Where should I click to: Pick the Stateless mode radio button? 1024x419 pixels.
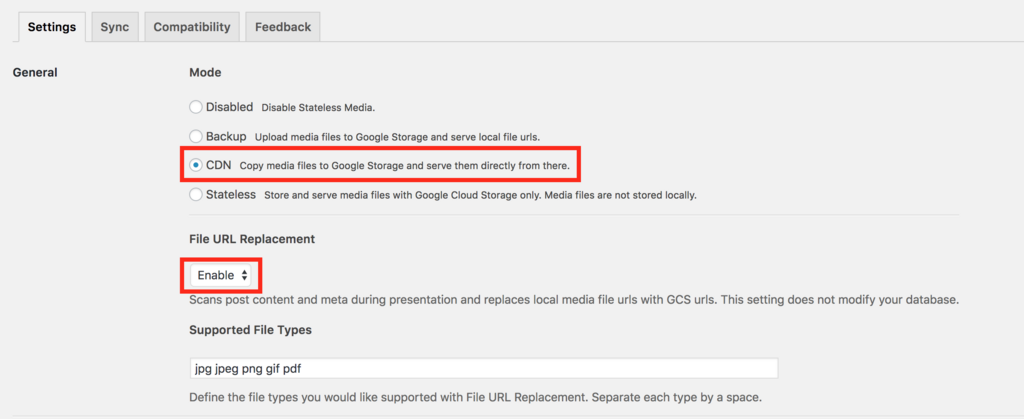tap(196, 194)
